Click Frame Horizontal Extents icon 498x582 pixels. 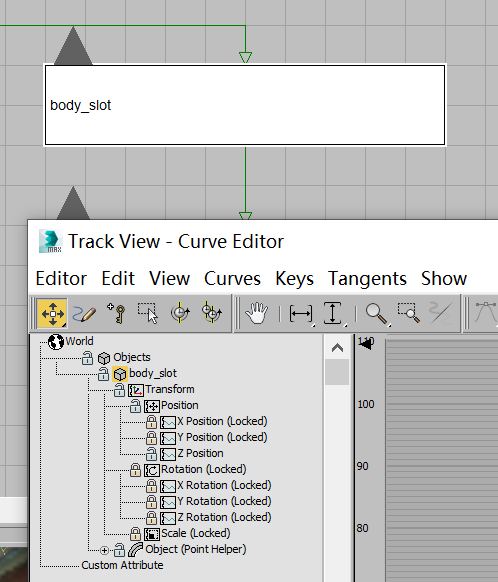(301, 314)
